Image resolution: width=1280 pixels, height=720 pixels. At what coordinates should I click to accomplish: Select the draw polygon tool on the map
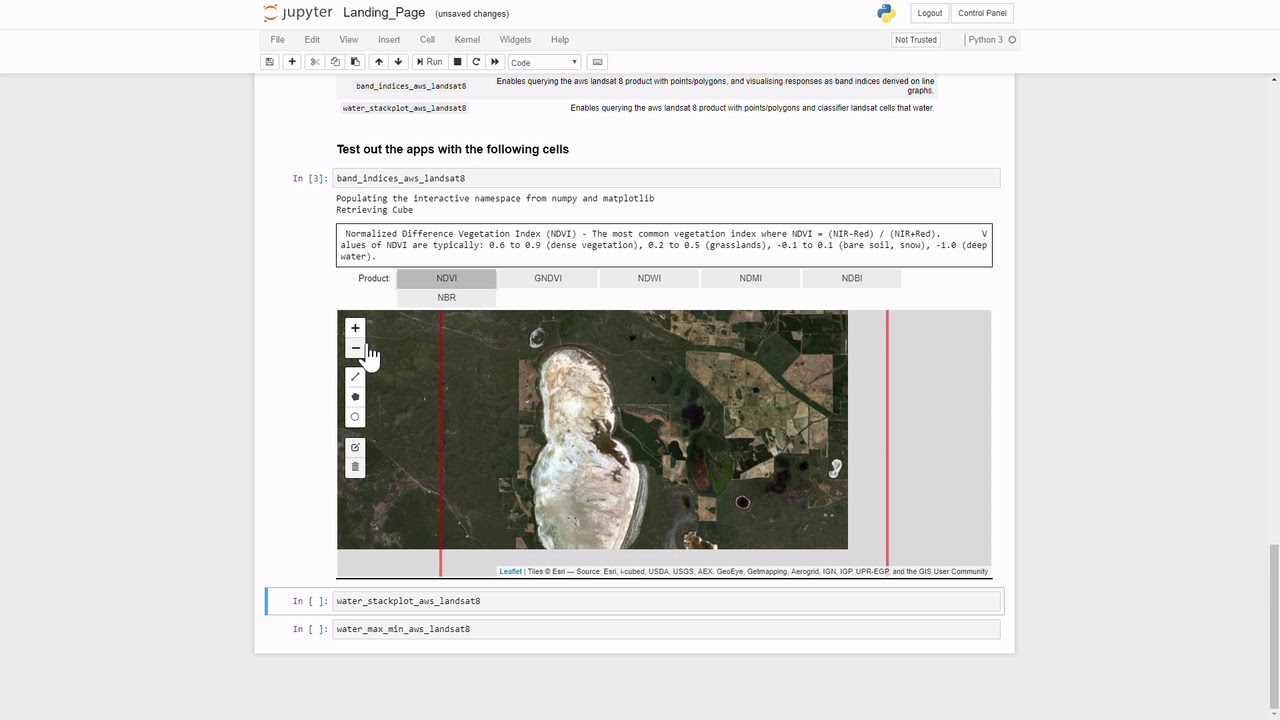tap(355, 397)
